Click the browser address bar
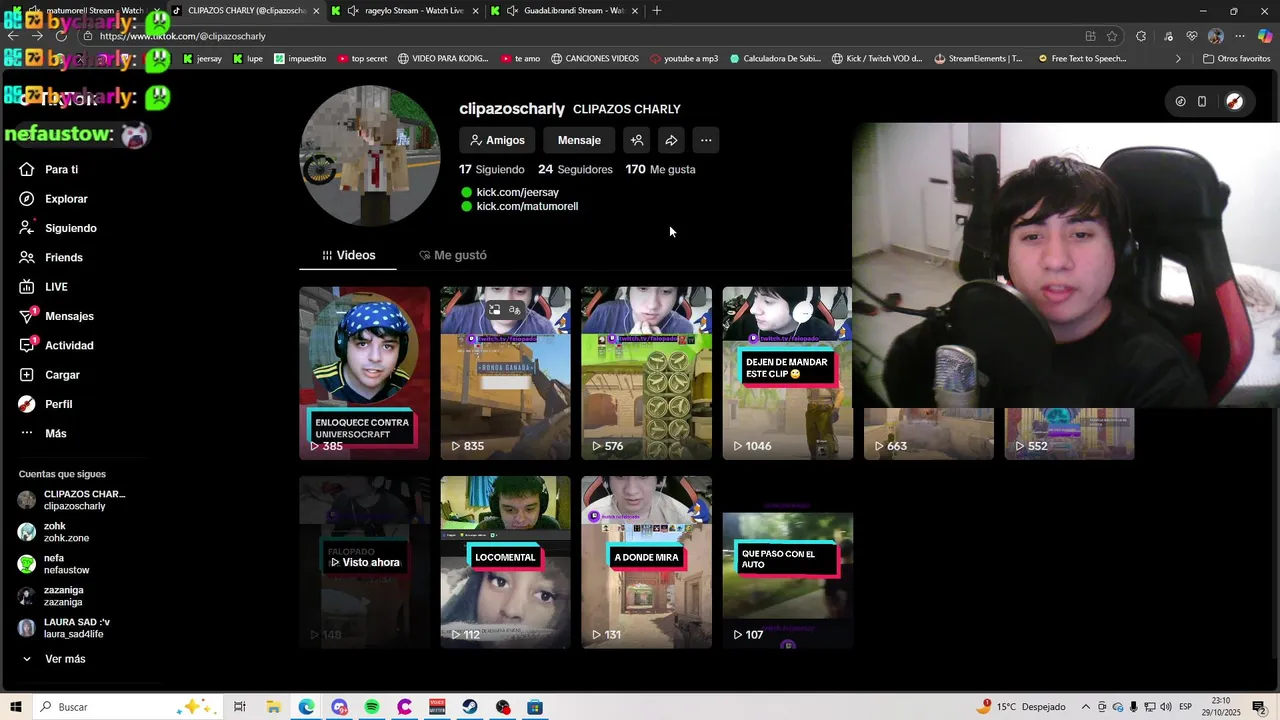The height and width of the screenshot is (720, 1280). 580,36
